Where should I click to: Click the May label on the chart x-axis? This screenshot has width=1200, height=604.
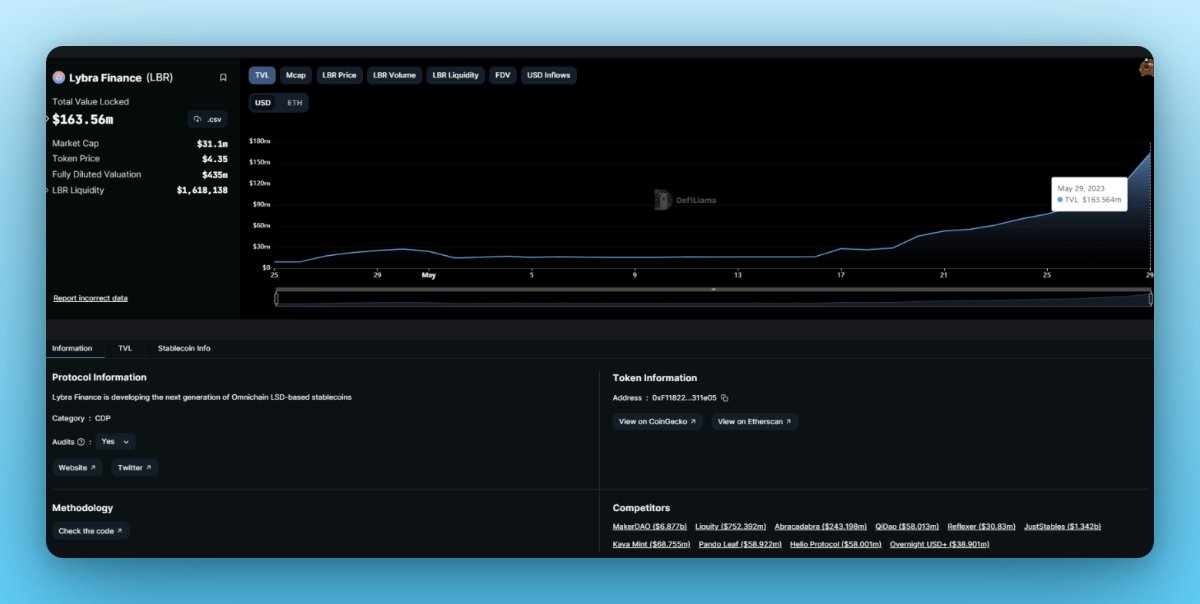tap(429, 275)
